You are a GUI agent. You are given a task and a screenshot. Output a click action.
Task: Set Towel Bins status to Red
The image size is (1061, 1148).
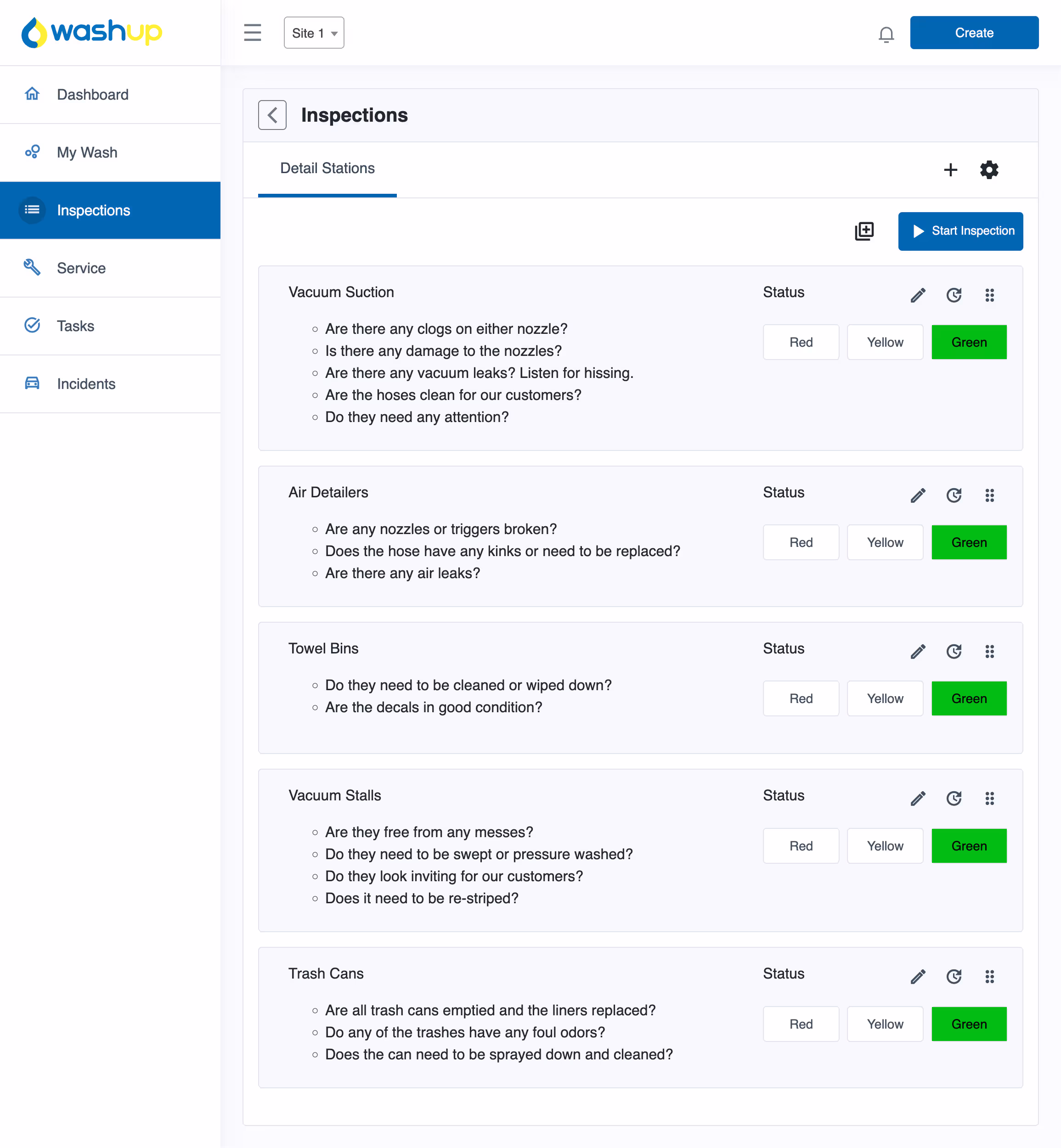click(801, 698)
